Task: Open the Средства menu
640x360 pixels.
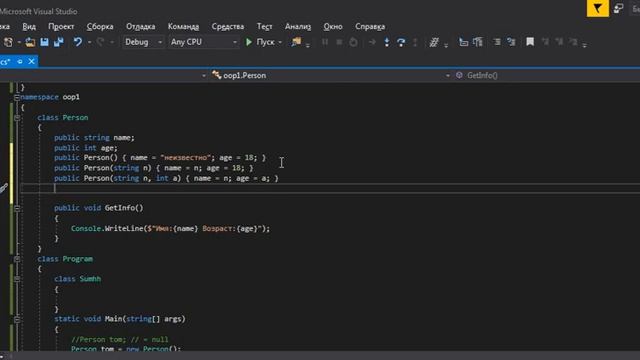Action: 228,27
